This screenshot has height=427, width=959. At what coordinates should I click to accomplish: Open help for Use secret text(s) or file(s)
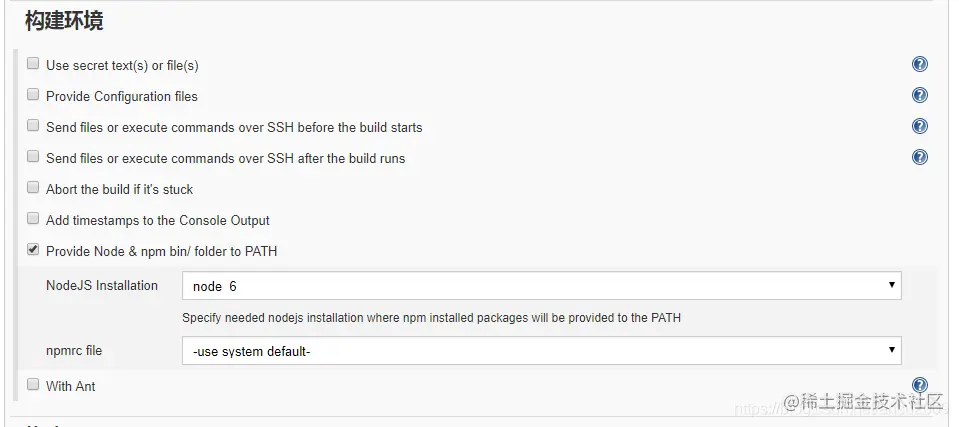tap(920, 65)
